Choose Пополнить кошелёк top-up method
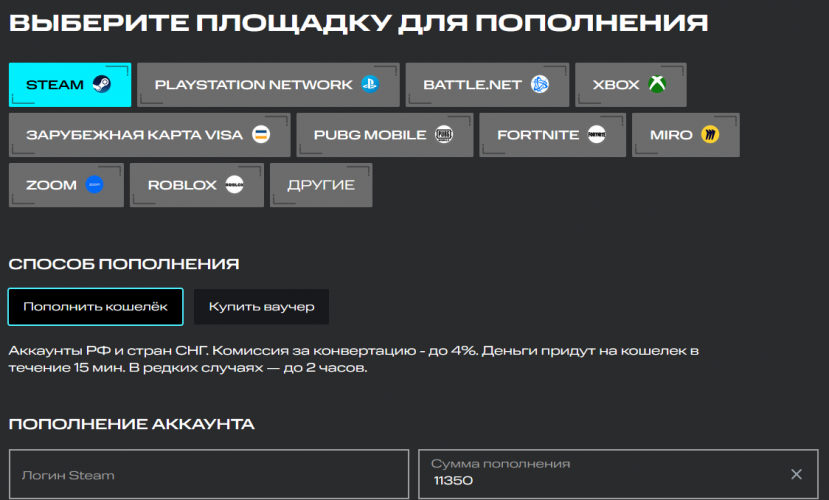This screenshot has width=829, height=500. point(95,307)
